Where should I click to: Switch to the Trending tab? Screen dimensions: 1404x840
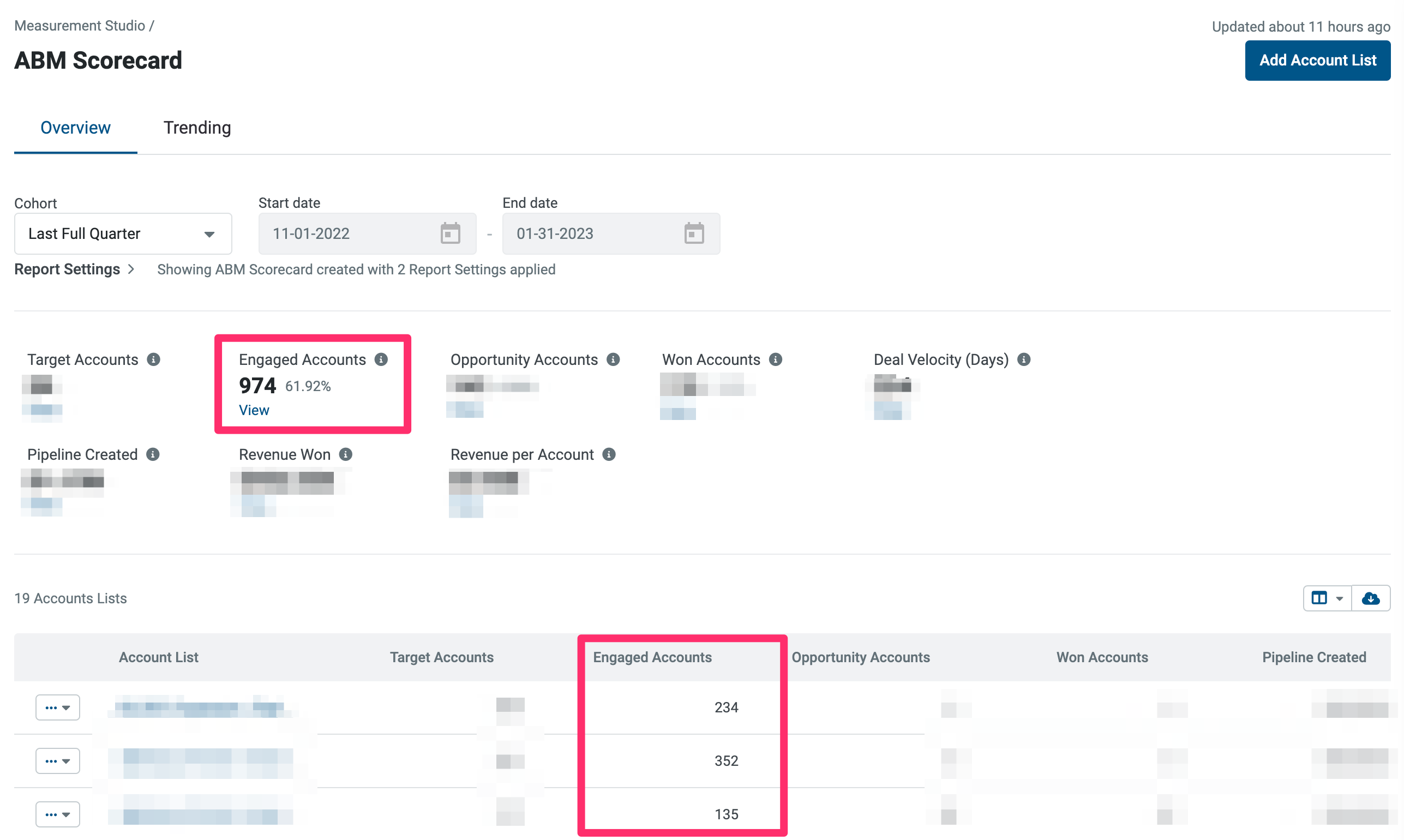[197, 128]
